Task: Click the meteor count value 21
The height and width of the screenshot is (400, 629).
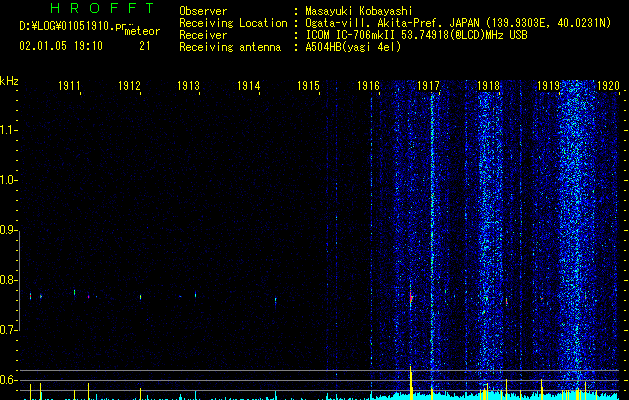Action: coord(145,46)
